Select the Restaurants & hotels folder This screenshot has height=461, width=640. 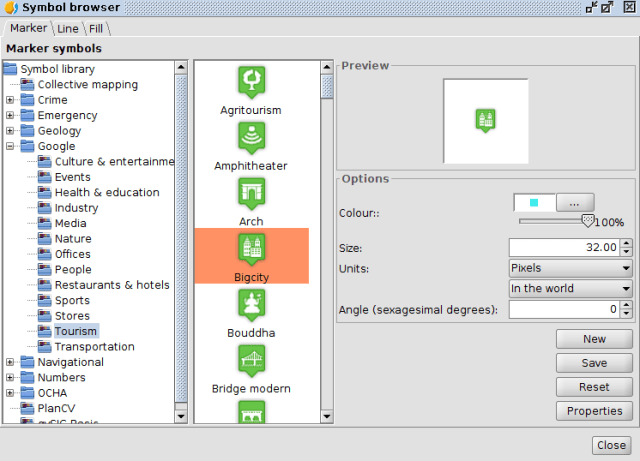point(111,285)
